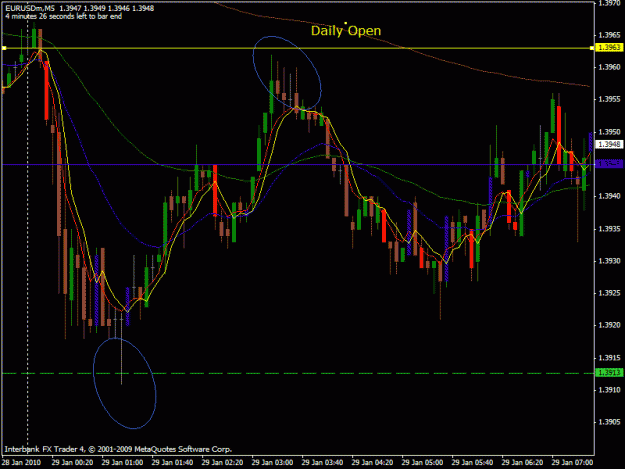This screenshot has height=469, width=625.
Task: Click the '1.3910' price axis label
Action: click(x=610, y=390)
